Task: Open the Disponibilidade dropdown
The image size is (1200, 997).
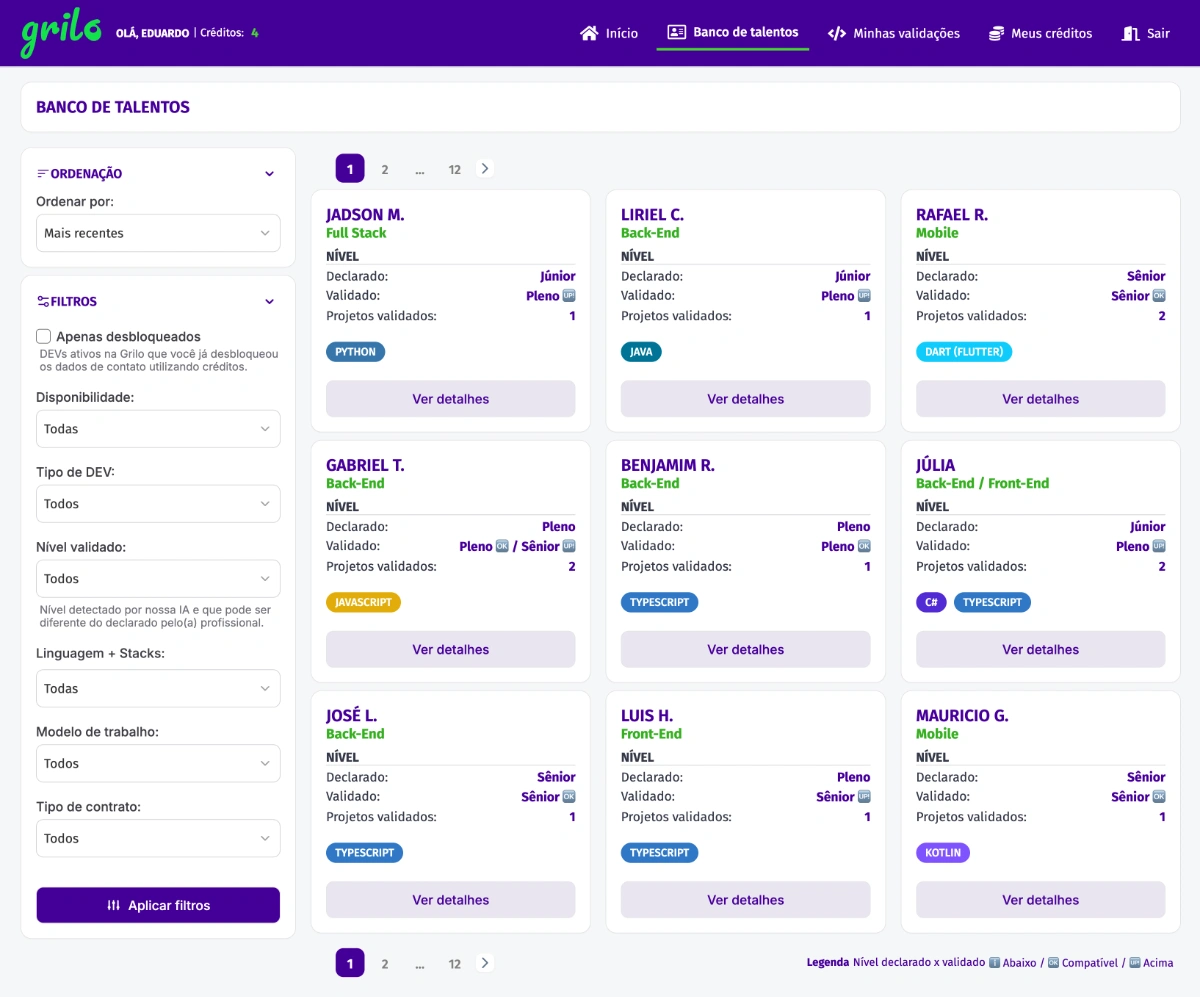Action: click(158, 429)
